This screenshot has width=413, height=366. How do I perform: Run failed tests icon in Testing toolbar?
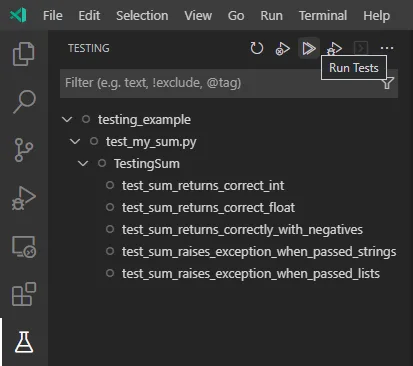283,49
